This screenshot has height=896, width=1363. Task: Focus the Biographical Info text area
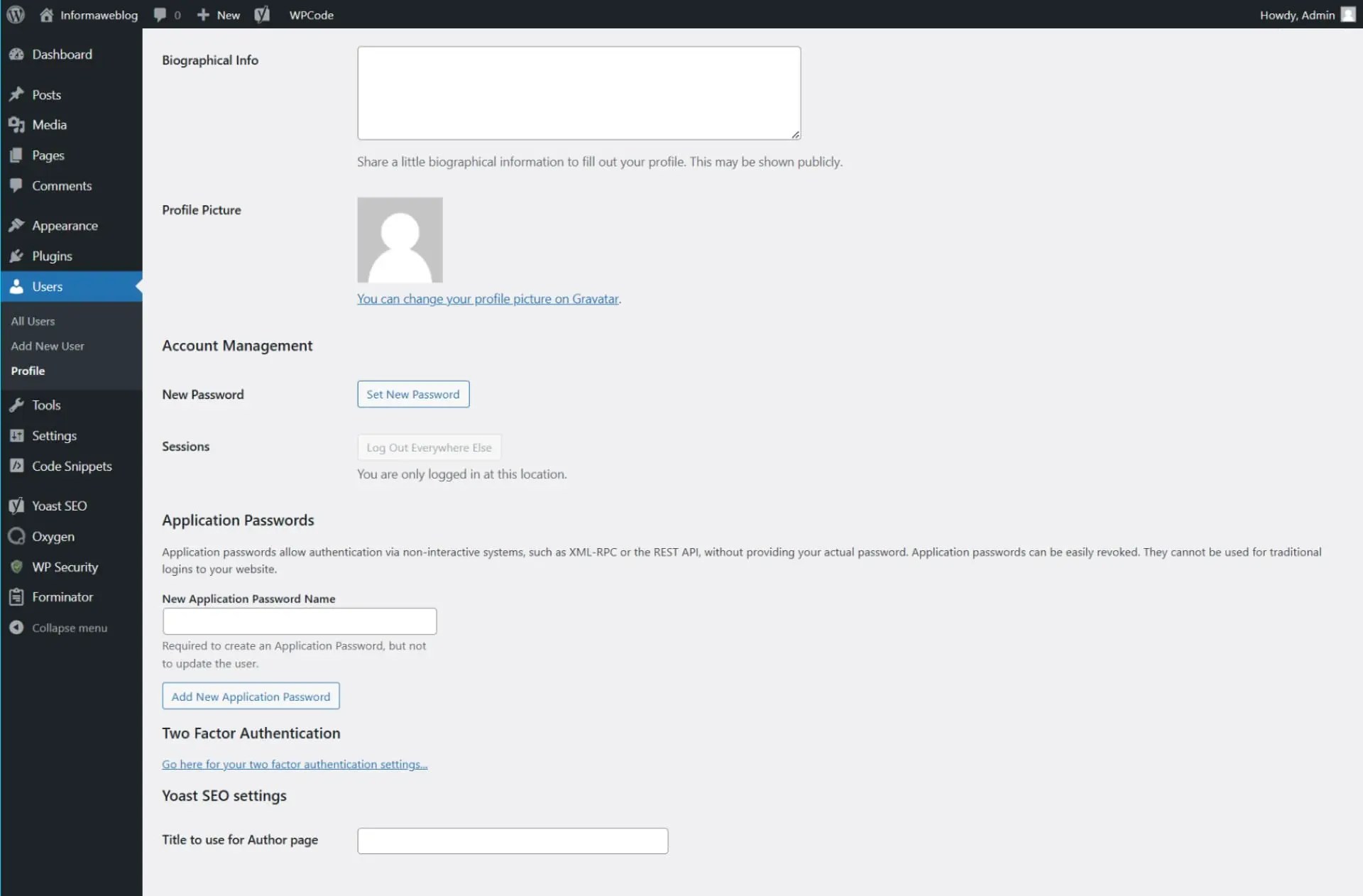(x=579, y=93)
